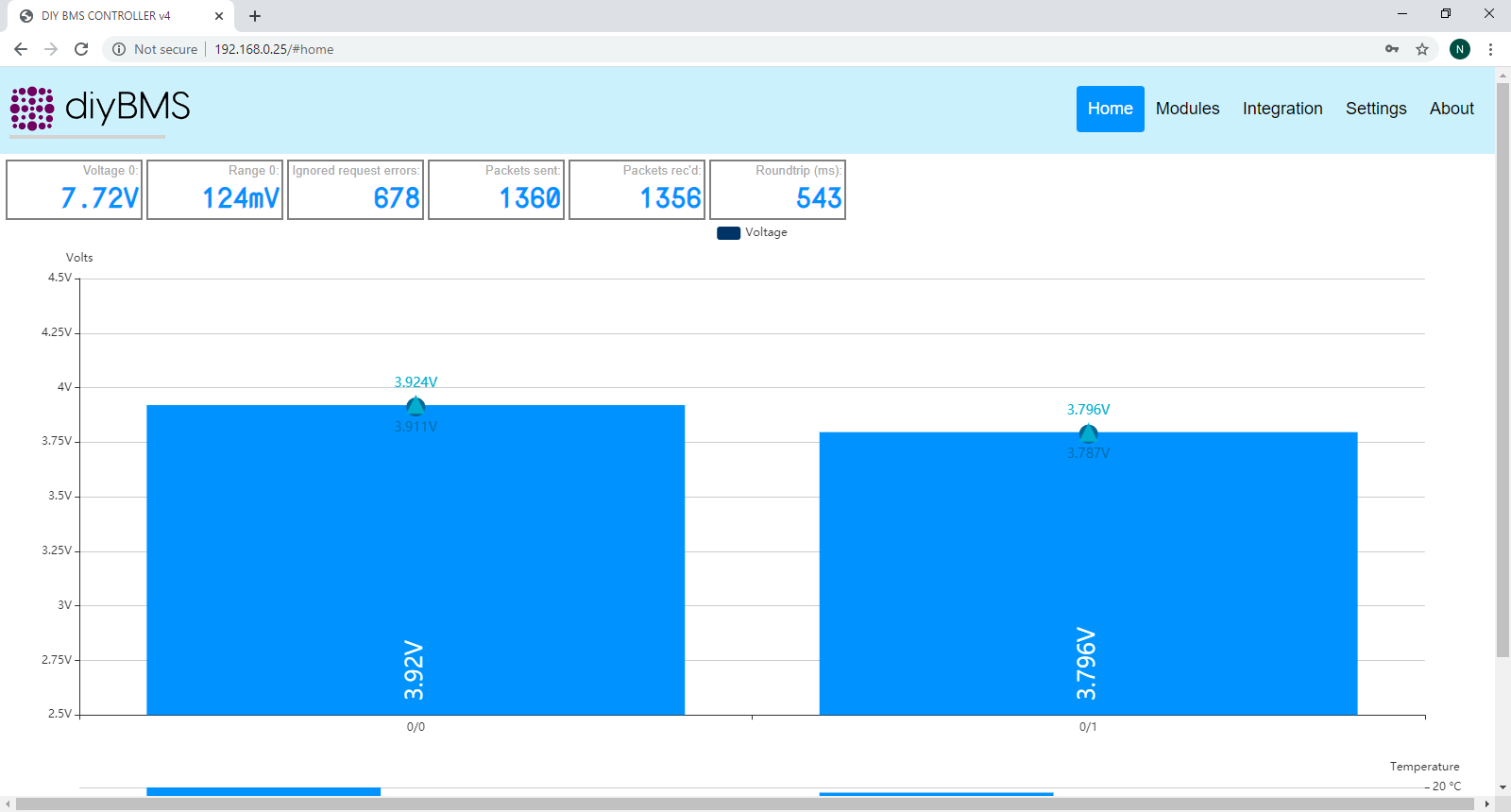This screenshot has height=812, width=1511.
Task: Click the diyBMS logo icon
Action: pyautogui.click(x=32, y=109)
